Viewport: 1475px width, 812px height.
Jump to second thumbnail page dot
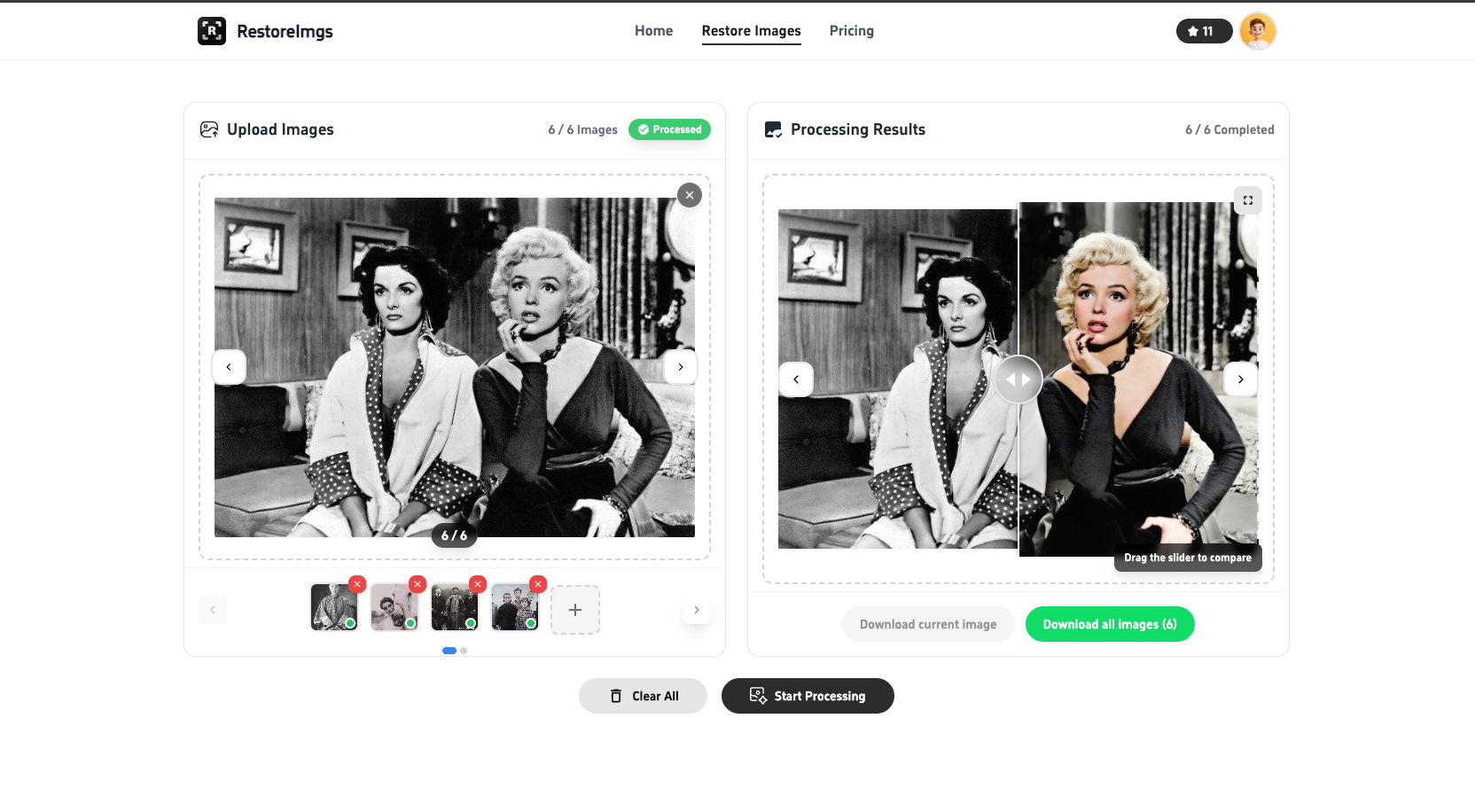pyautogui.click(x=464, y=651)
